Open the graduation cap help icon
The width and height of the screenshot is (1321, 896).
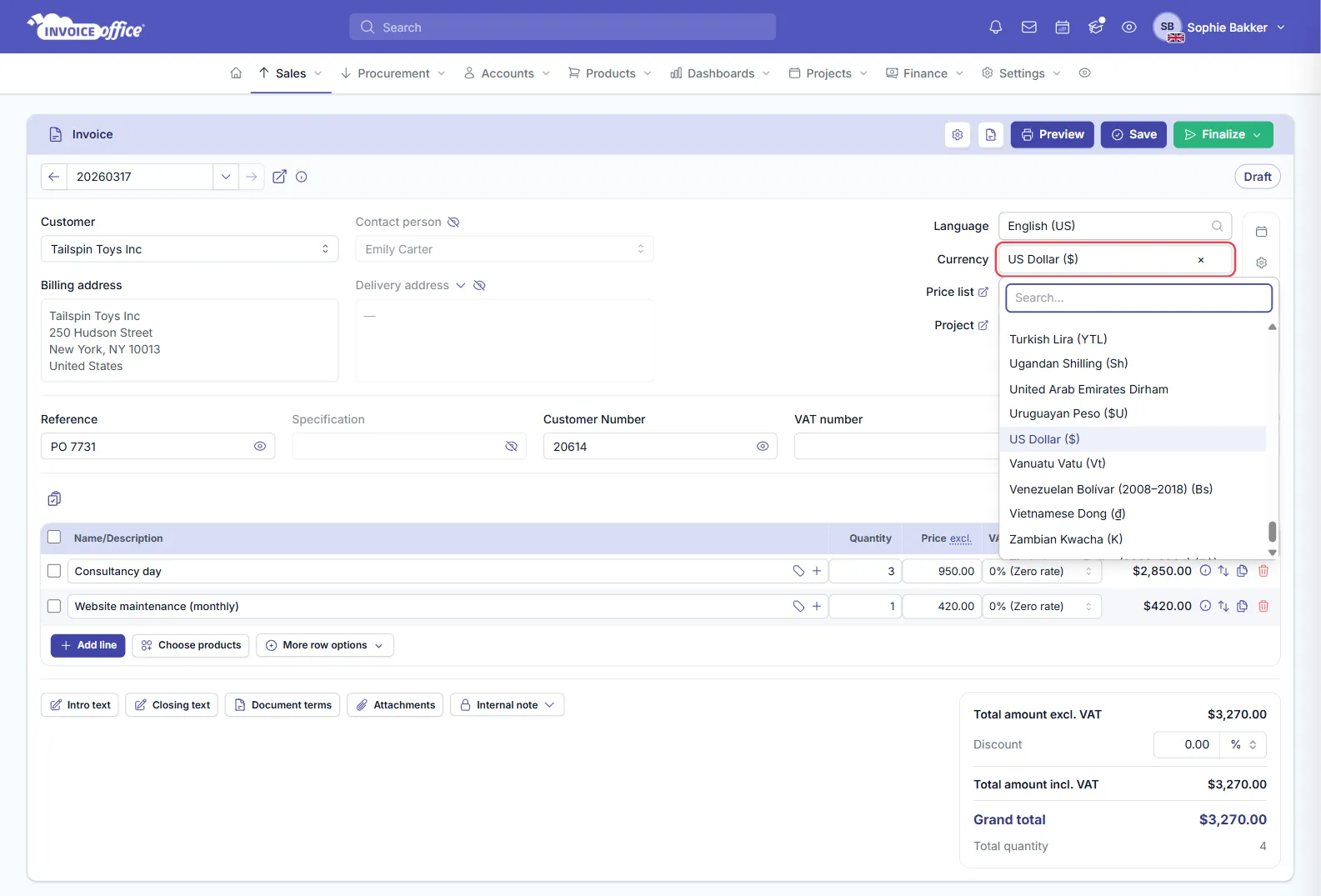pyautogui.click(x=1095, y=28)
